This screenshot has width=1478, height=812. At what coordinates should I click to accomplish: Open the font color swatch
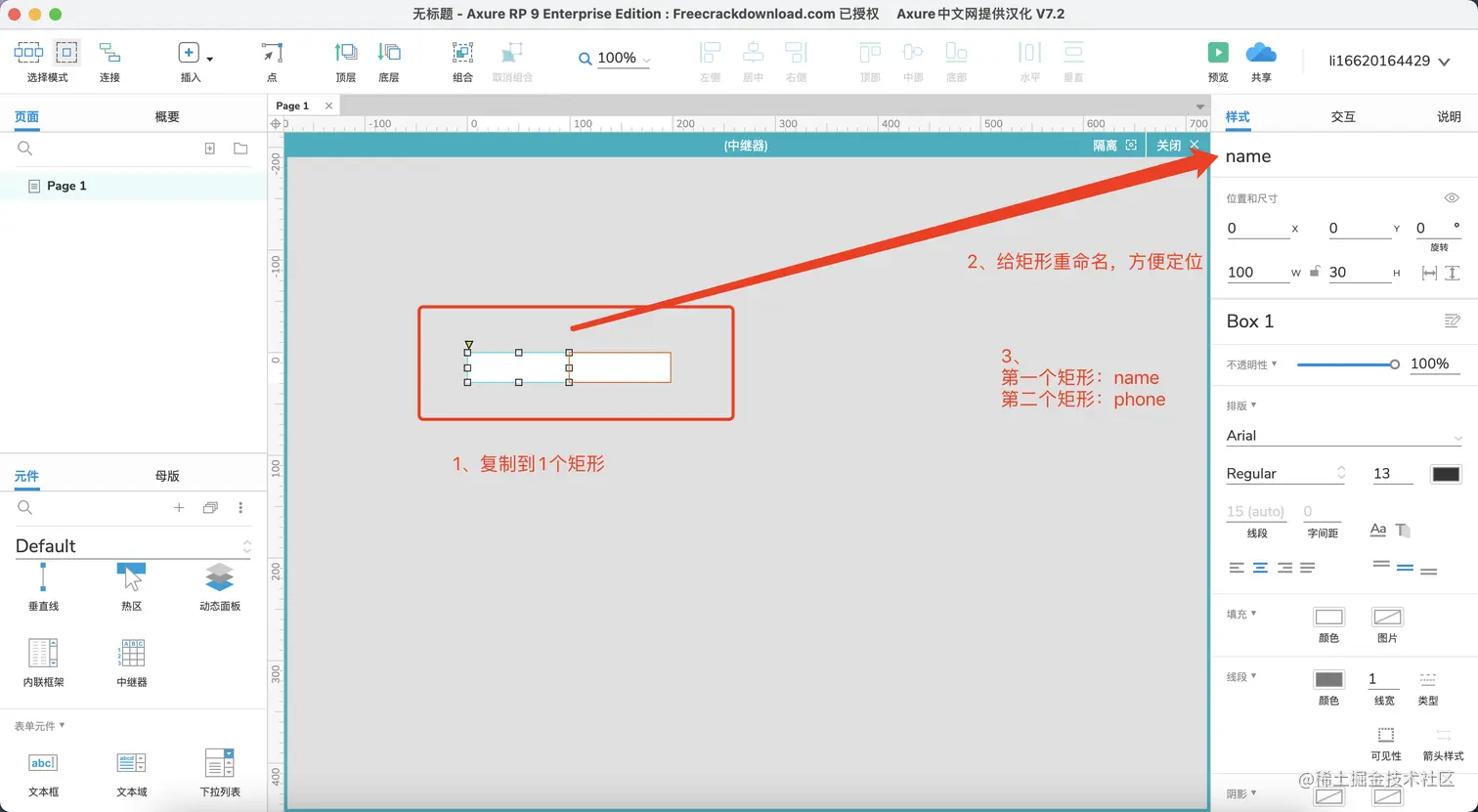pos(1446,474)
